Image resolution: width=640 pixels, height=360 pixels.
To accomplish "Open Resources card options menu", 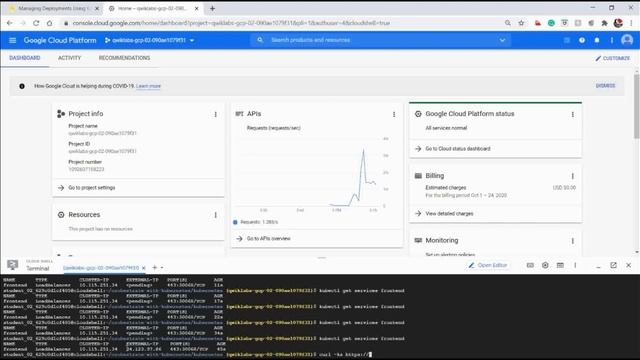I will pos(216,215).
